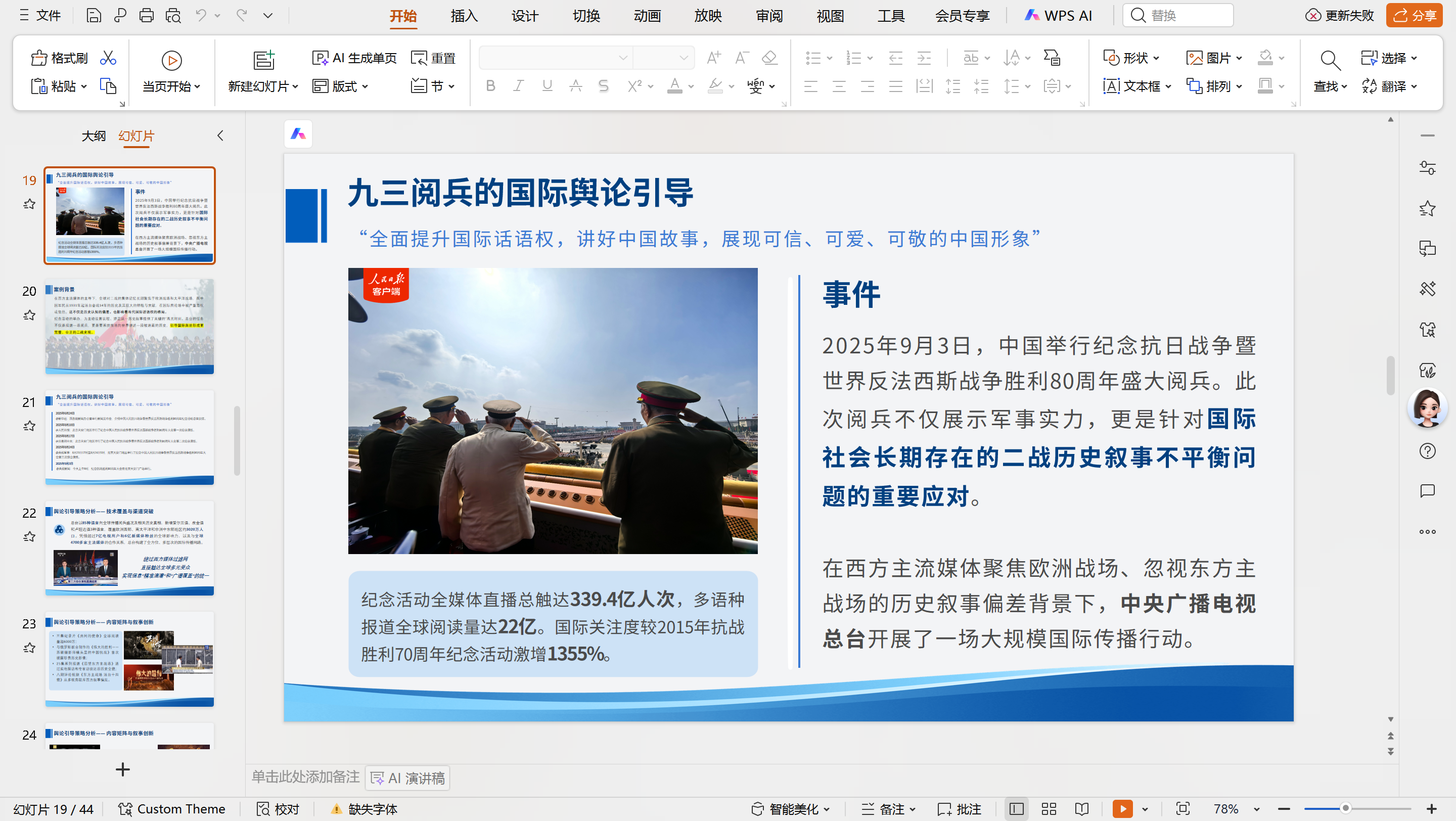Insert a shape via 形状 icon
This screenshot has width=1456, height=821.
point(1129,58)
